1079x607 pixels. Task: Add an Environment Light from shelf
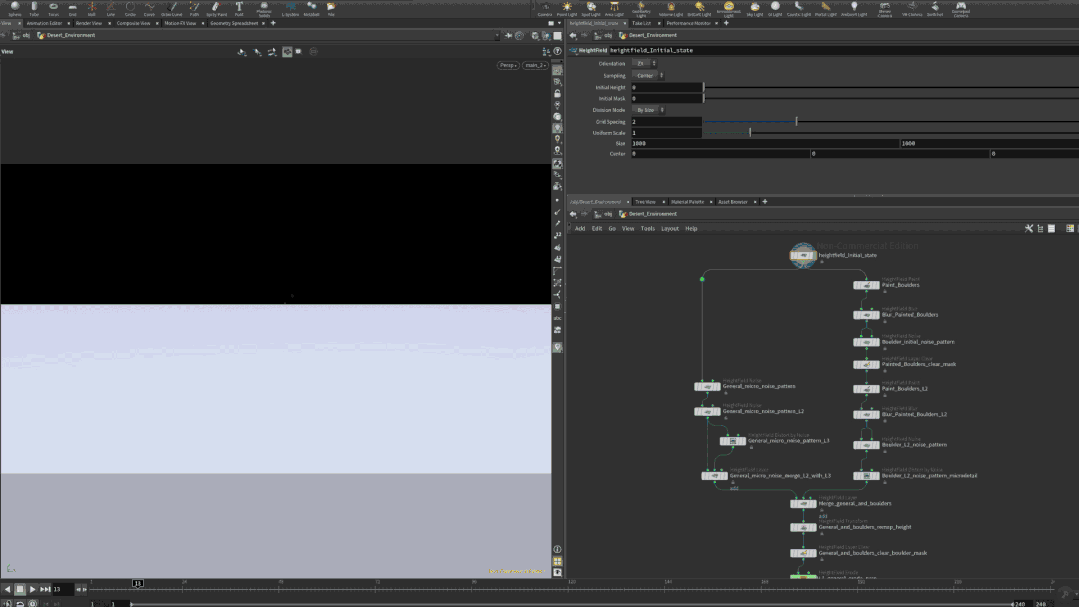(729, 8)
